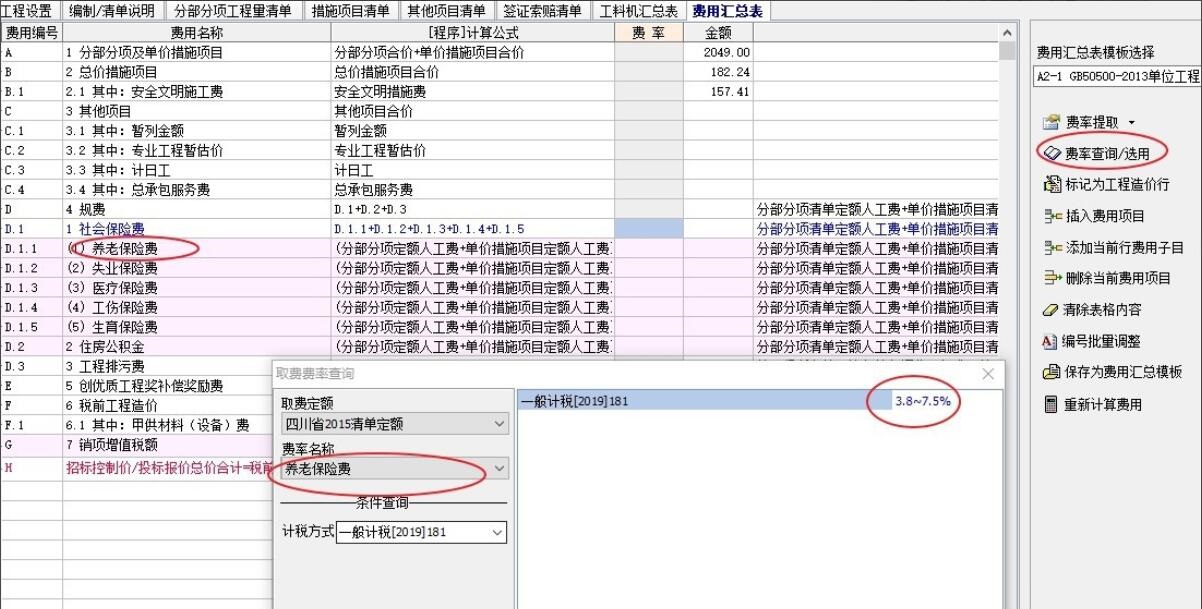1202x609 pixels.
Task: Click the 费率提取 icon button
Action: pos(1050,122)
